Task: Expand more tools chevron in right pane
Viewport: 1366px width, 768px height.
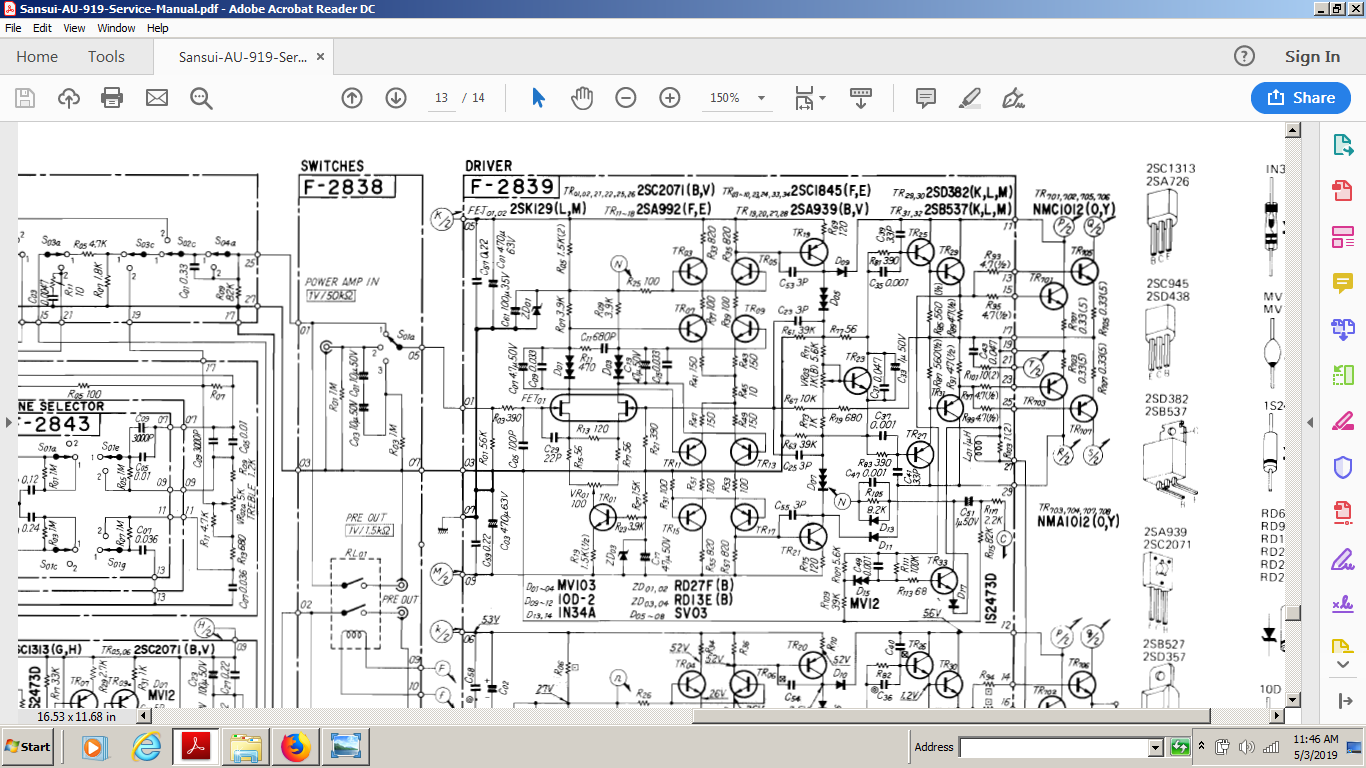Action: 1342,664
